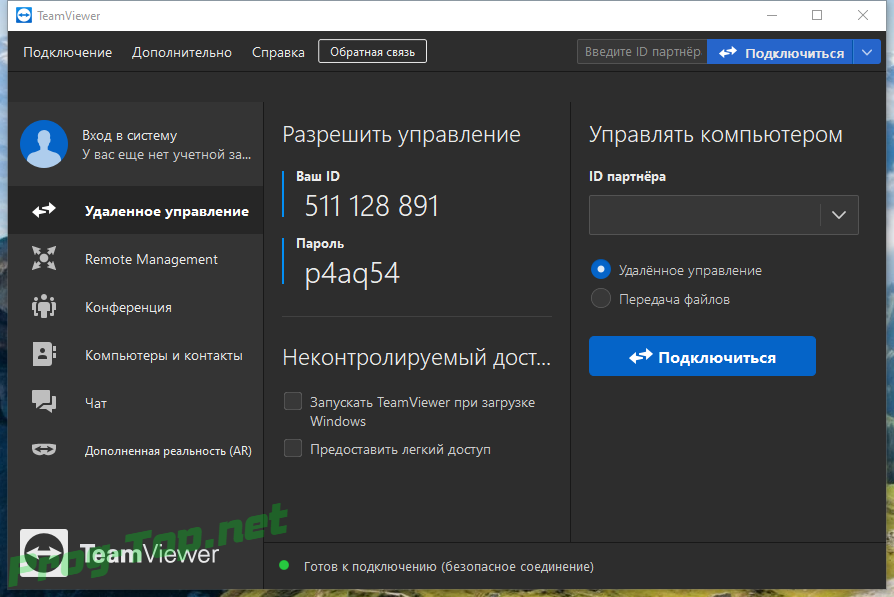Open the dropdown arrow beside top Подключиться
Screen dimensions: 894x597
(867, 52)
